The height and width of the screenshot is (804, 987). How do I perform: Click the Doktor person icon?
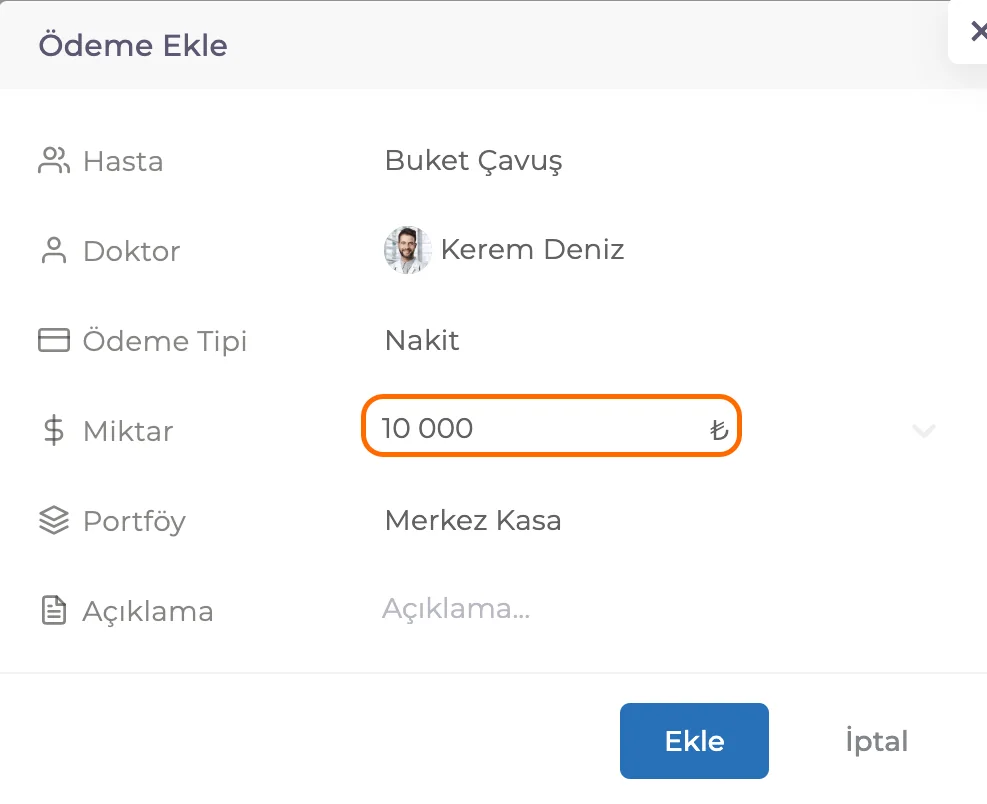point(54,251)
